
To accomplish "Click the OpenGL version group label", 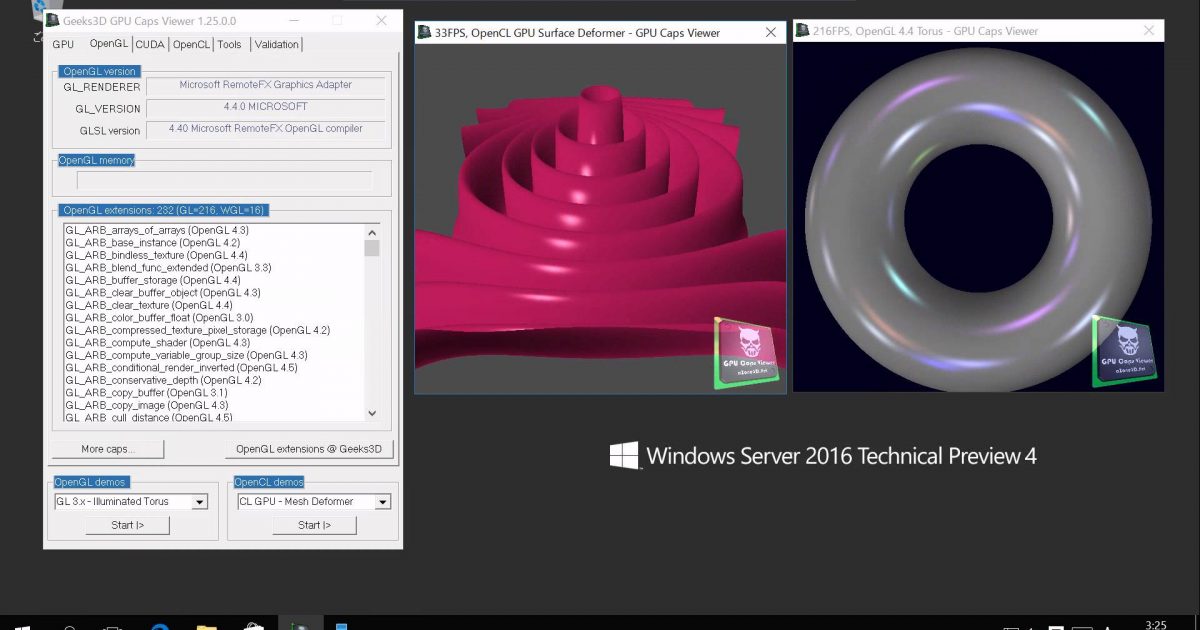I will [100, 71].
